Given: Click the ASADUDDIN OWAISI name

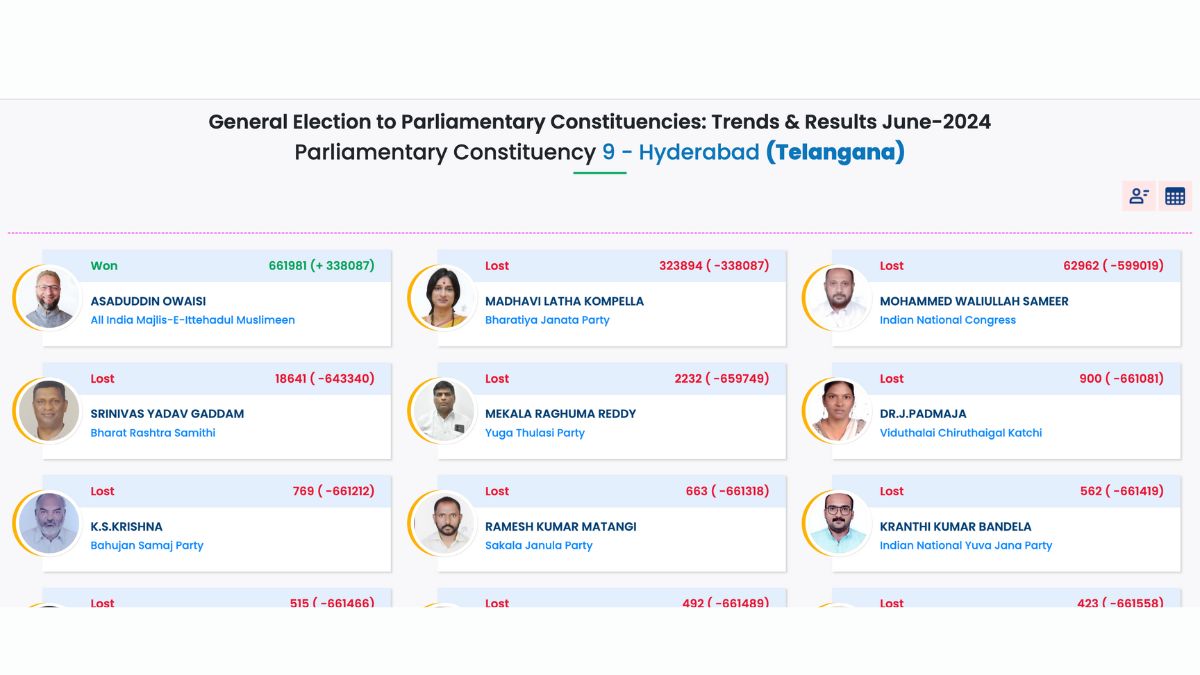Looking at the screenshot, I should pos(148,301).
